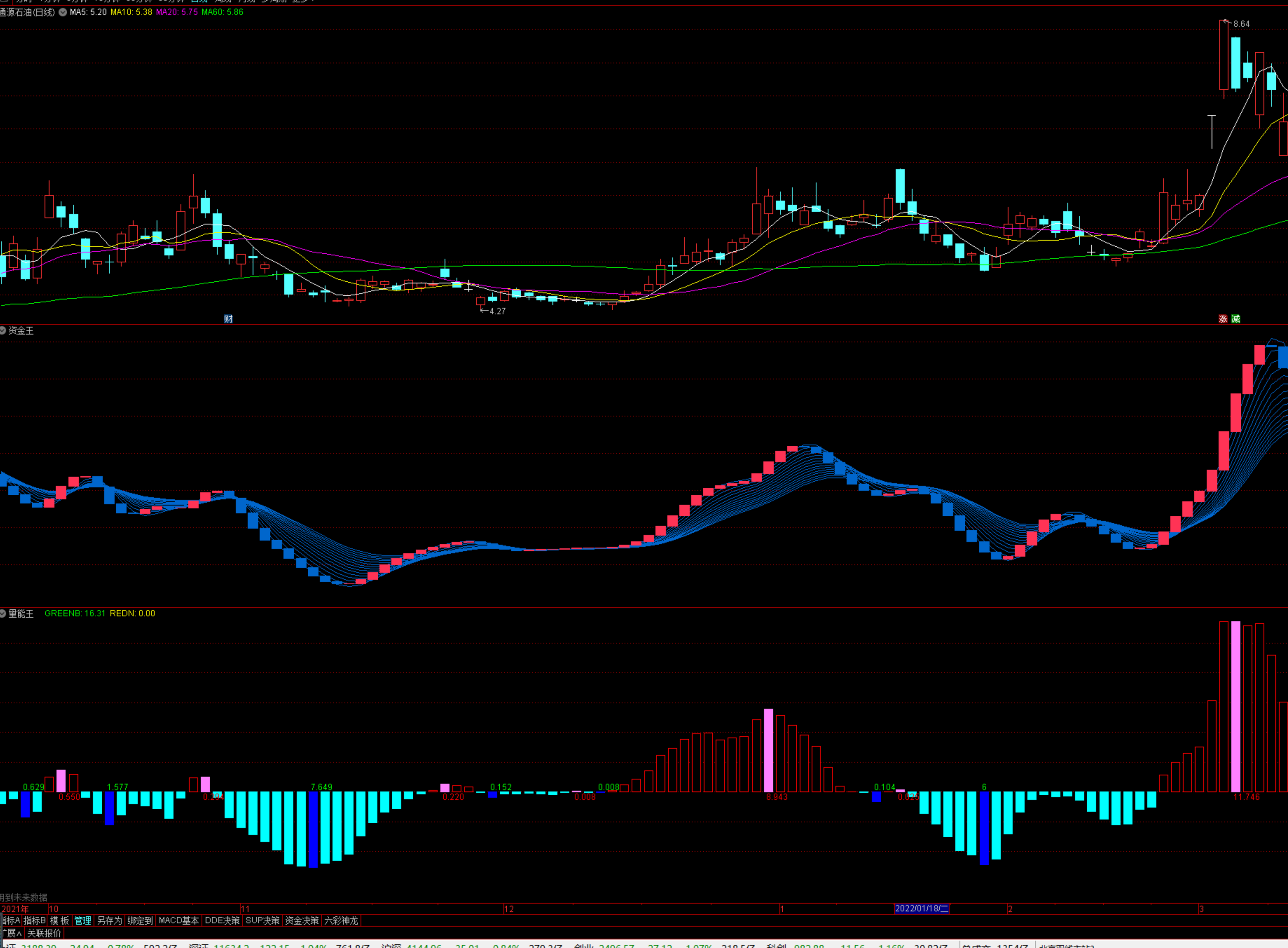Viewport: 1288px width, 948px height.
Task: Open the 模板 tab
Action: coord(60,920)
